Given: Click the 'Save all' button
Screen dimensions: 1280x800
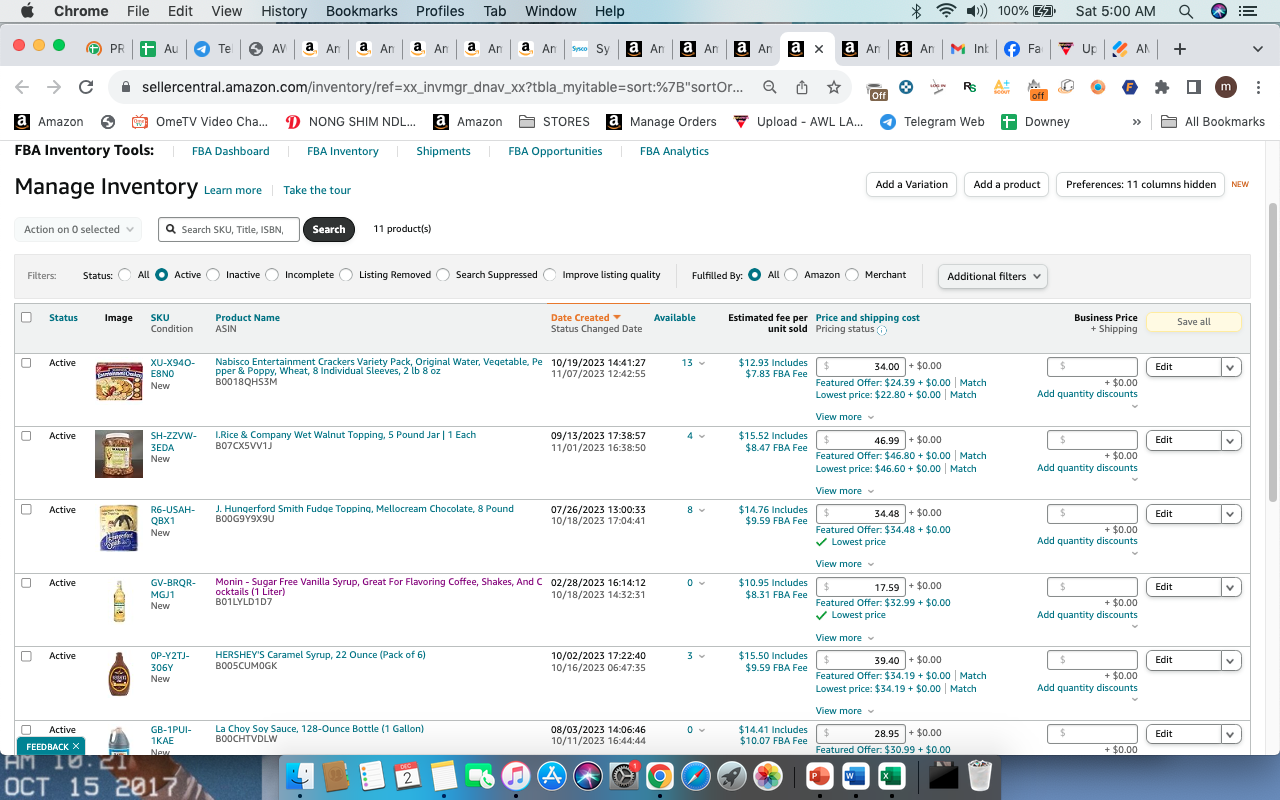Looking at the screenshot, I should 1193,322.
